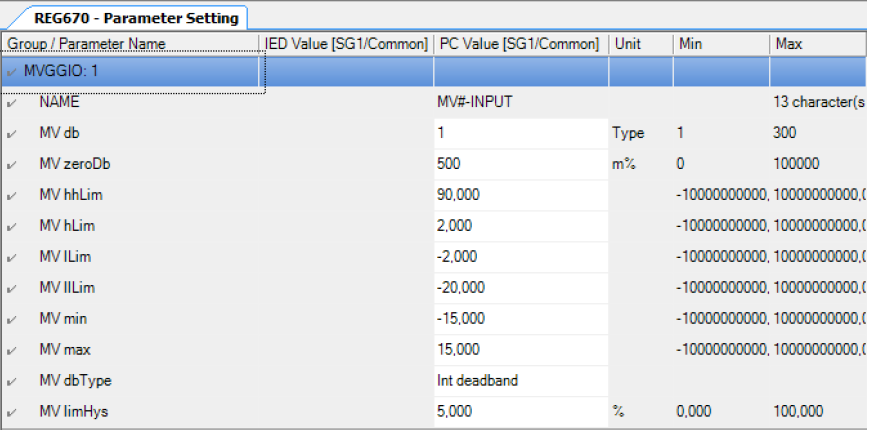
Task: Edit the MV db PC value field showing 1
Action: click(x=521, y=133)
